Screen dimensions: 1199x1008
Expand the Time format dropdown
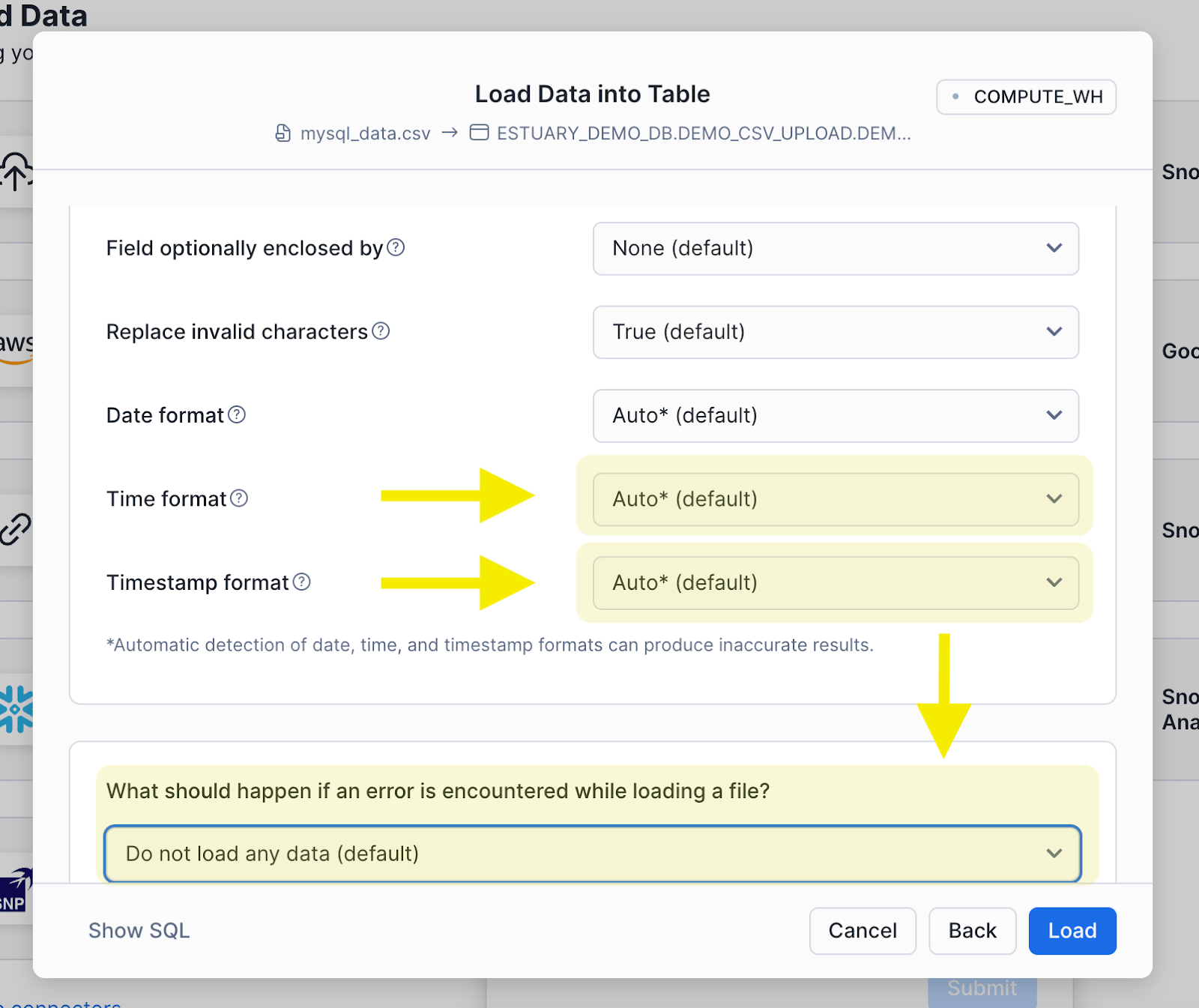(835, 499)
